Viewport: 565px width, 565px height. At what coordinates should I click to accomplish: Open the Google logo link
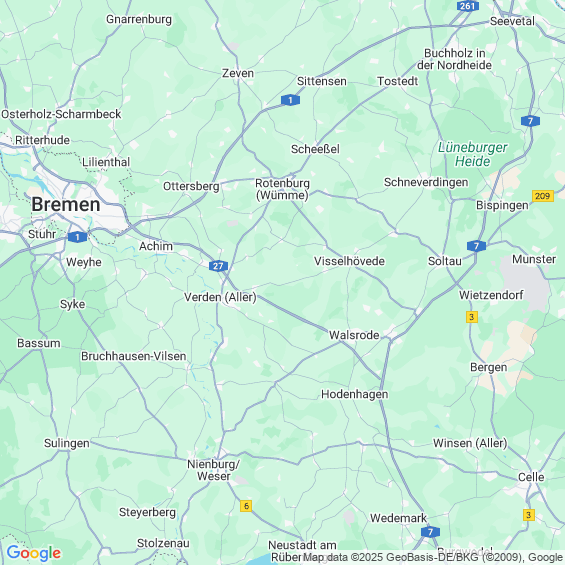click(34, 553)
